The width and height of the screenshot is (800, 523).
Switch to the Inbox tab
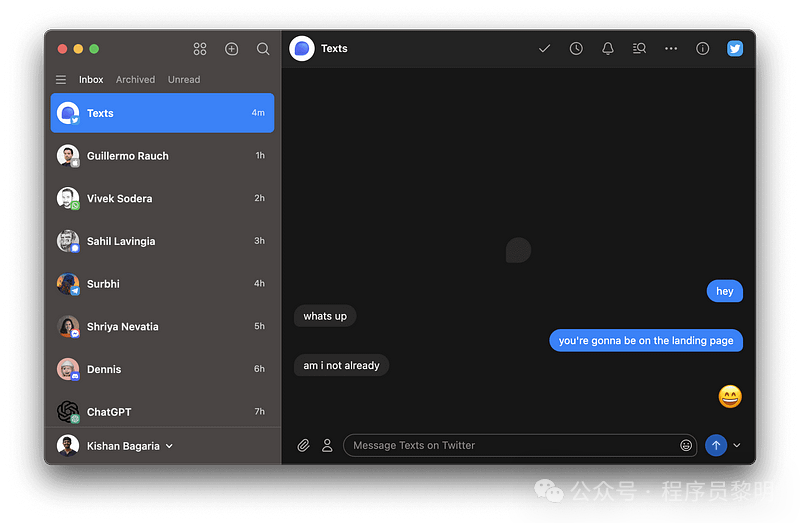coord(91,80)
